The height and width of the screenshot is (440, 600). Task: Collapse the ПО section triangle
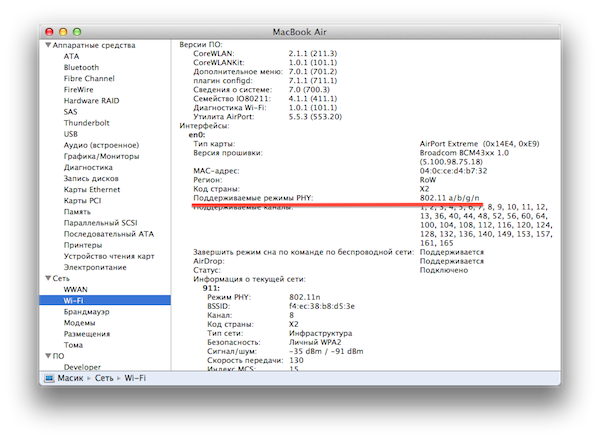point(48,356)
